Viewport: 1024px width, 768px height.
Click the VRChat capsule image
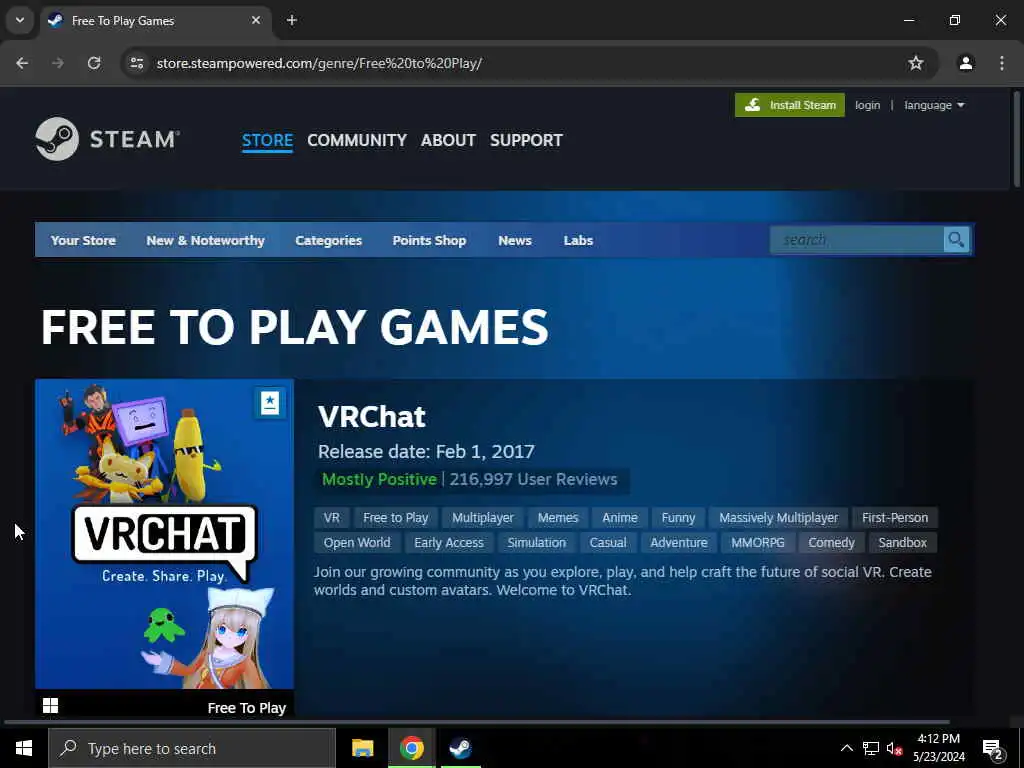click(165, 534)
